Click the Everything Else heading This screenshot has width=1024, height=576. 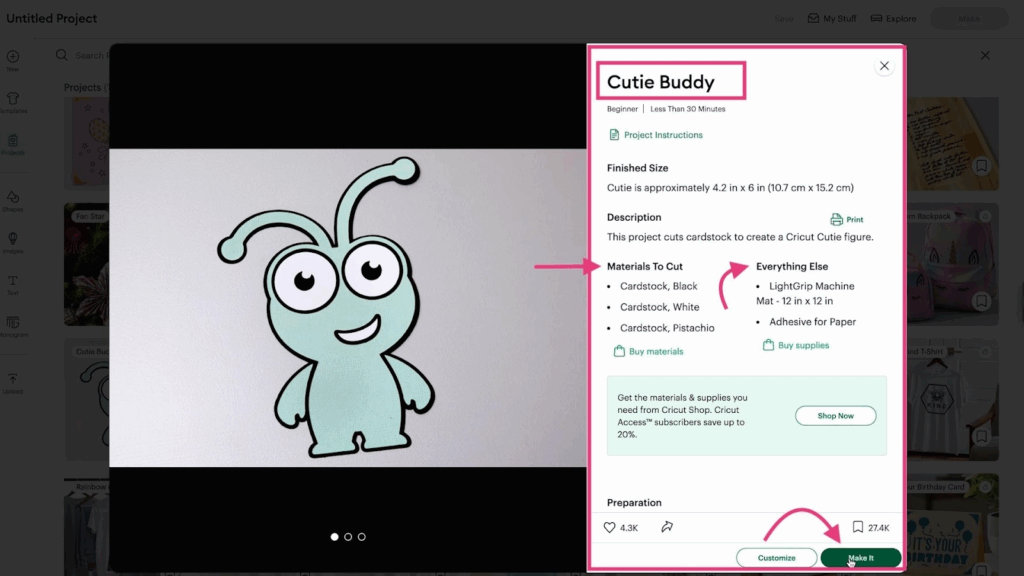click(x=792, y=266)
